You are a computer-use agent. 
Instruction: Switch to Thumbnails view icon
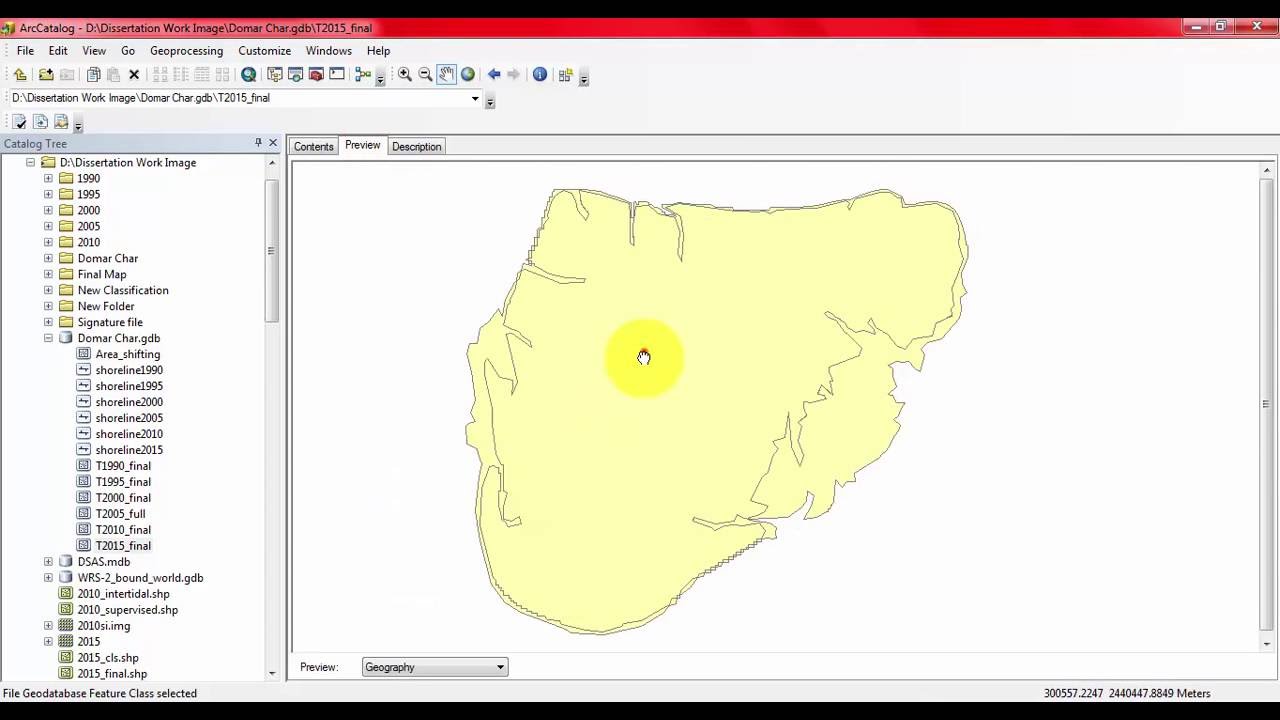[x=222, y=74]
